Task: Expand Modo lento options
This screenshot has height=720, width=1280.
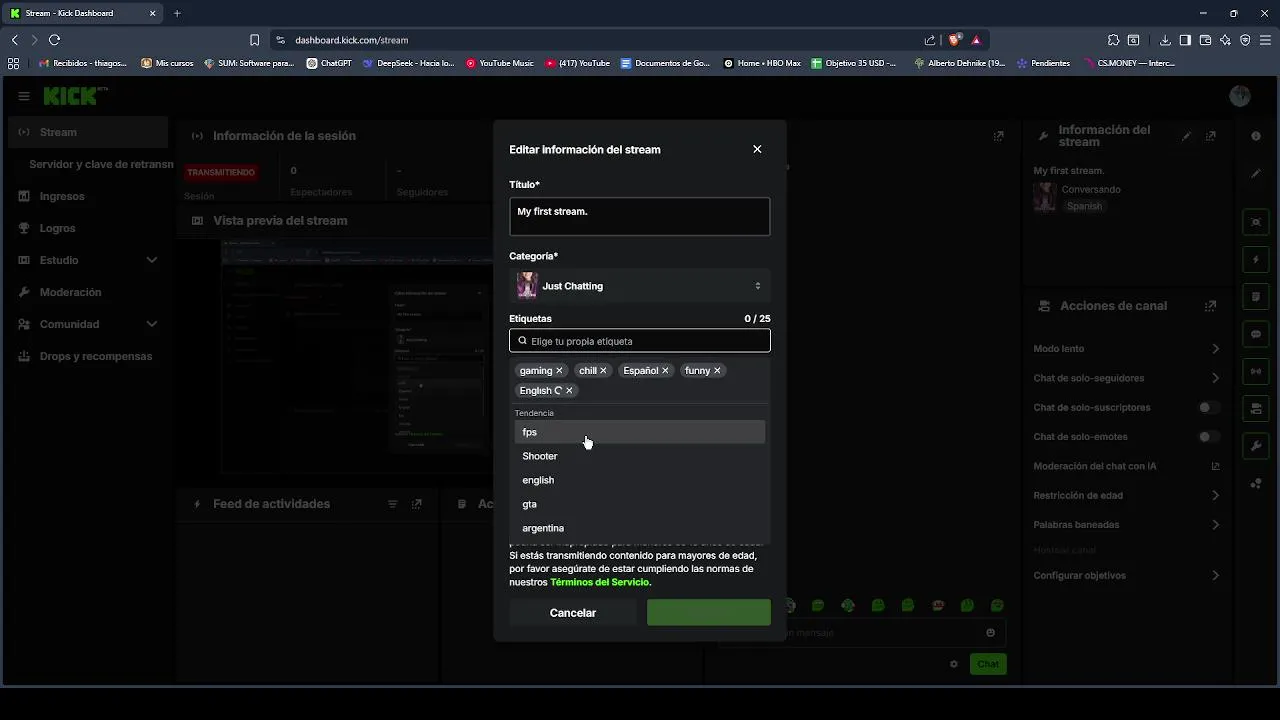Action: [x=1215, y=349]
